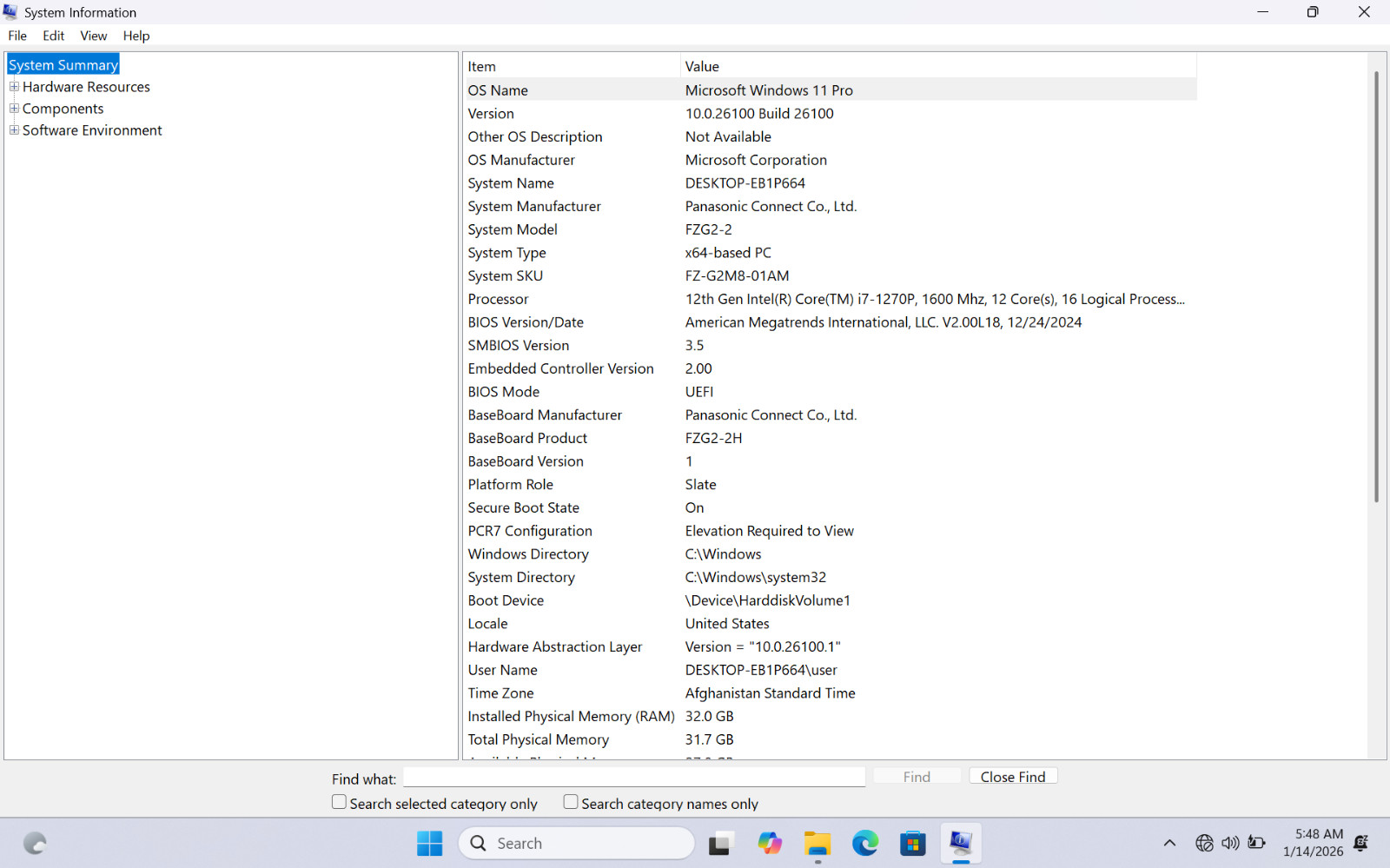Open the volume tray icon
1390x868 pixels.
pyautogui.click(x=1230, y=843)
